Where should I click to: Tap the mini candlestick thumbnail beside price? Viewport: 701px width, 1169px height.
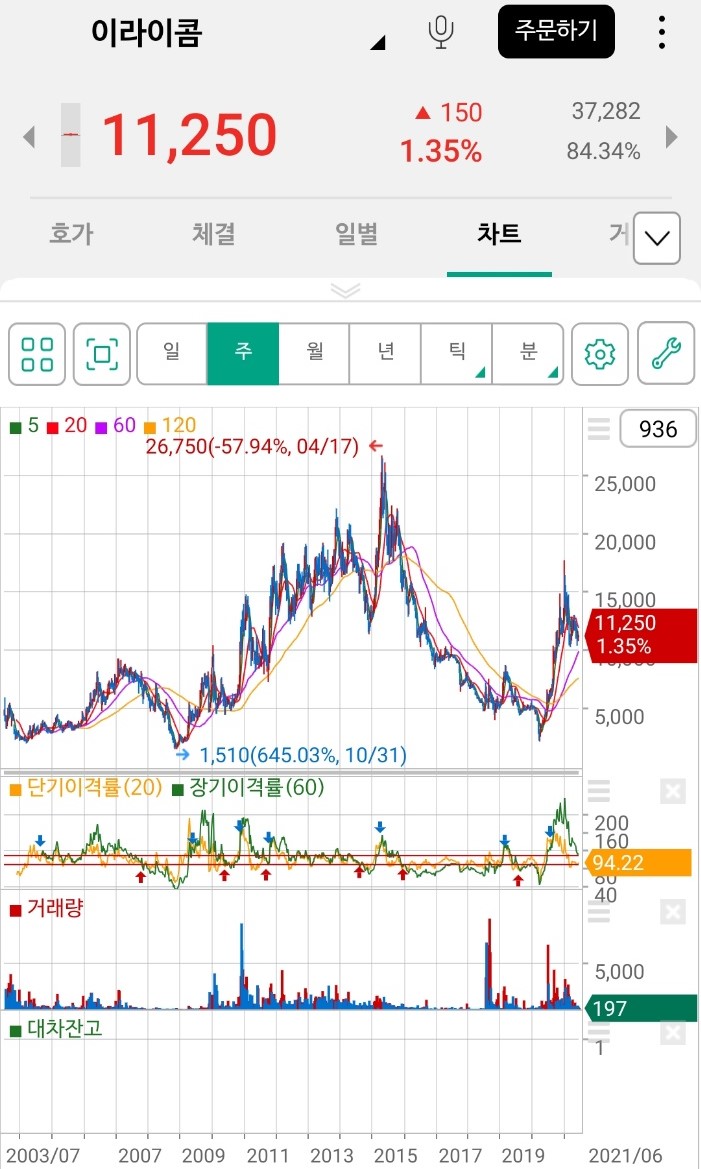[x=70, y=135]
